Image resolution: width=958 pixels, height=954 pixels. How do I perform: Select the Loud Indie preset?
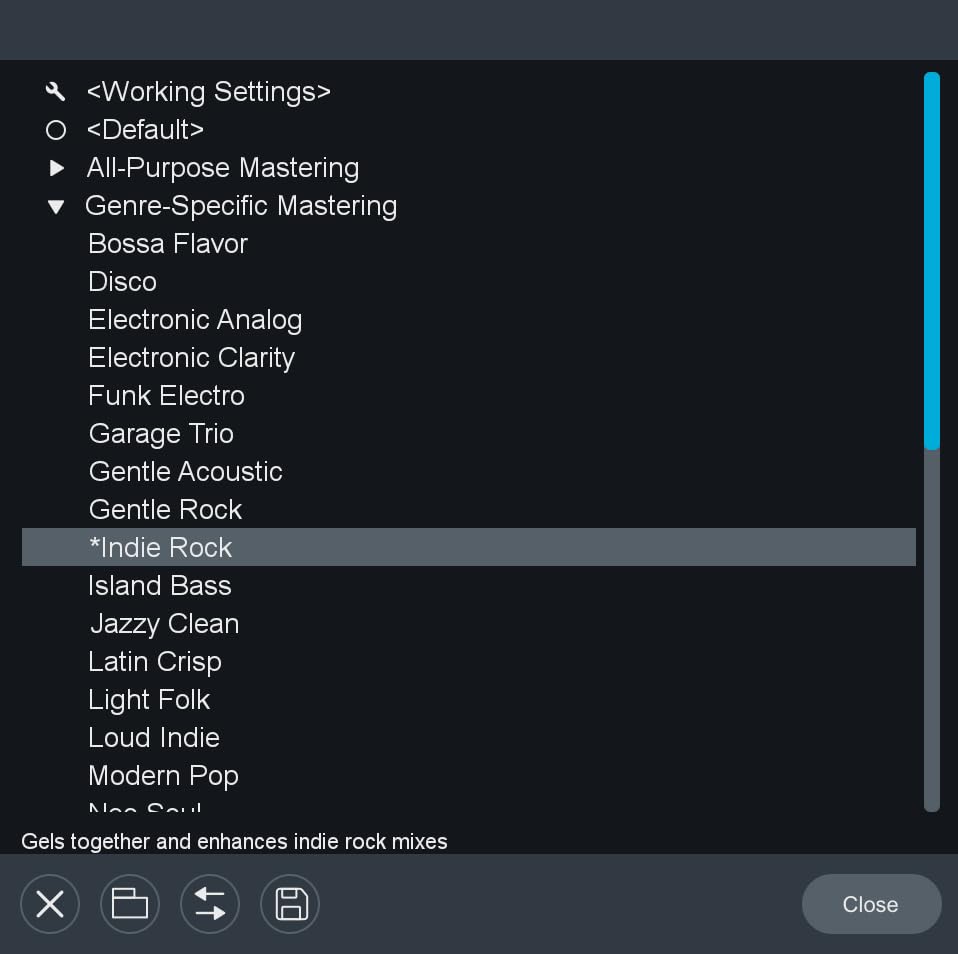(x=154, y=738)
